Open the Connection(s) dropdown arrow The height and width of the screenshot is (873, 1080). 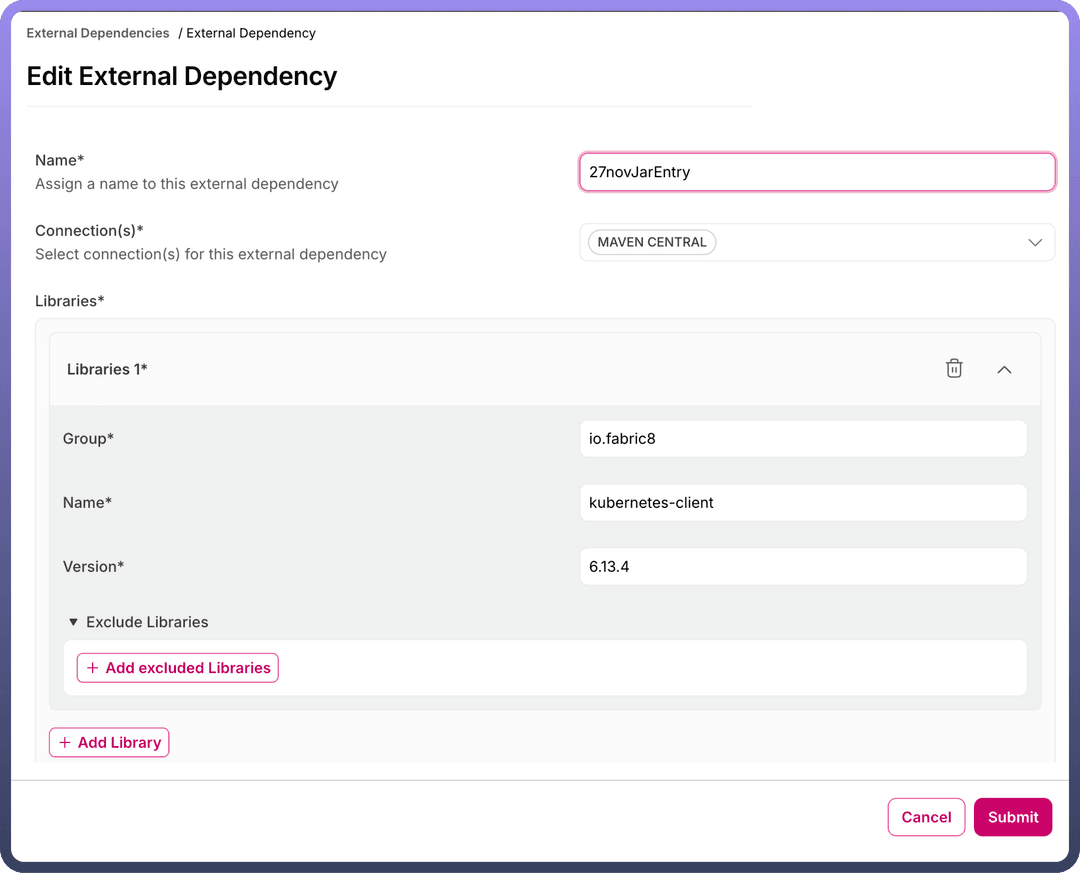[x=1035, y=242]
